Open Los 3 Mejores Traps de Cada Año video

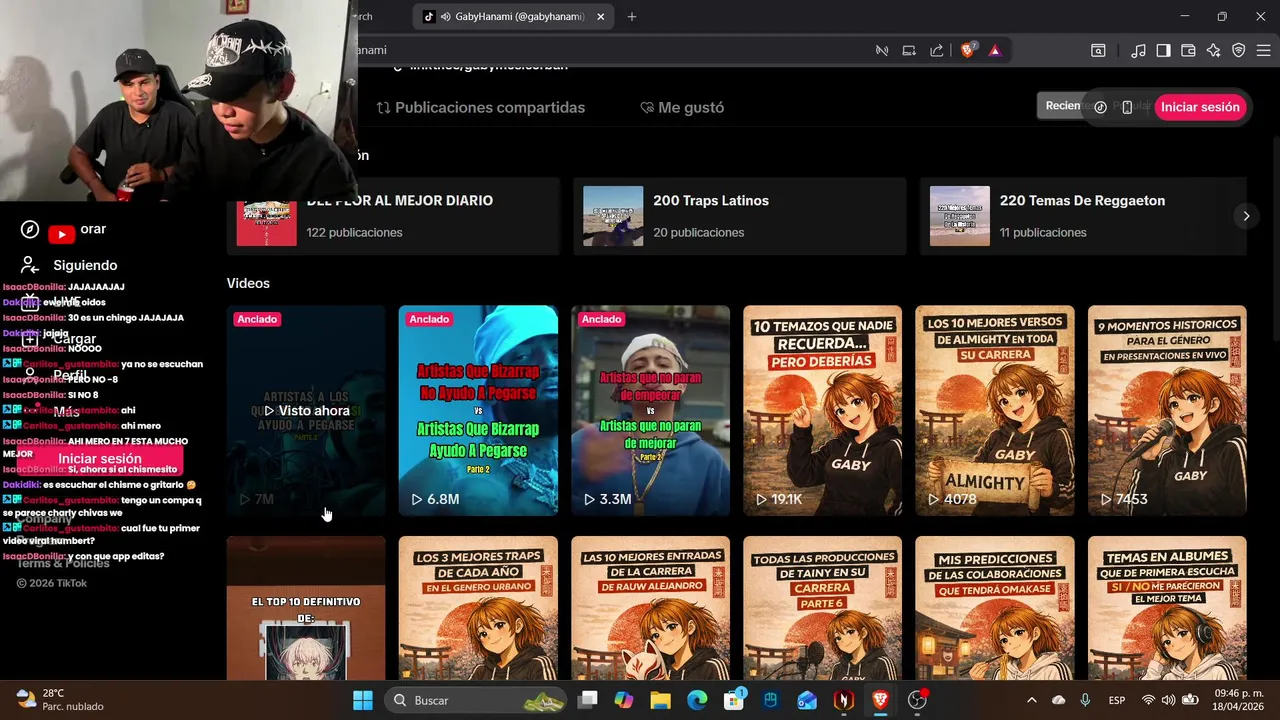pos(478,608)
